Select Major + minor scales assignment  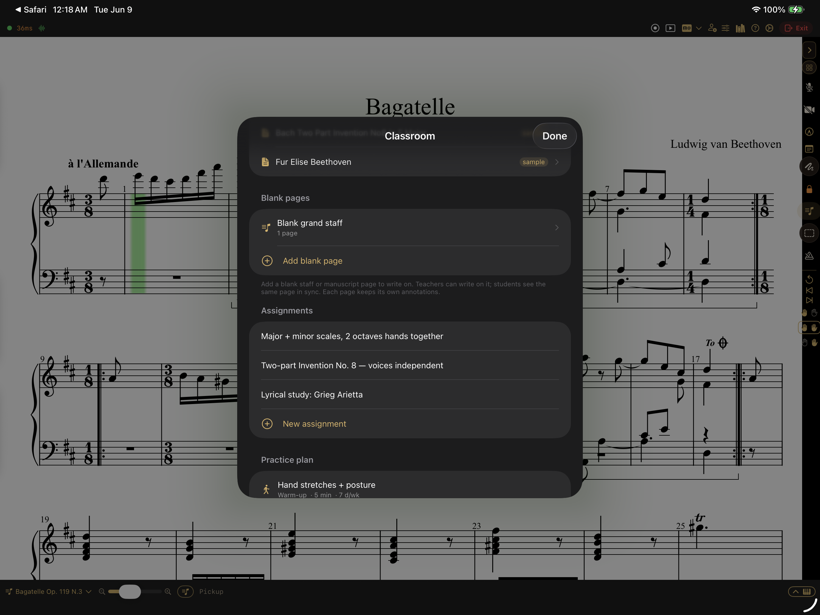(409, 336)
